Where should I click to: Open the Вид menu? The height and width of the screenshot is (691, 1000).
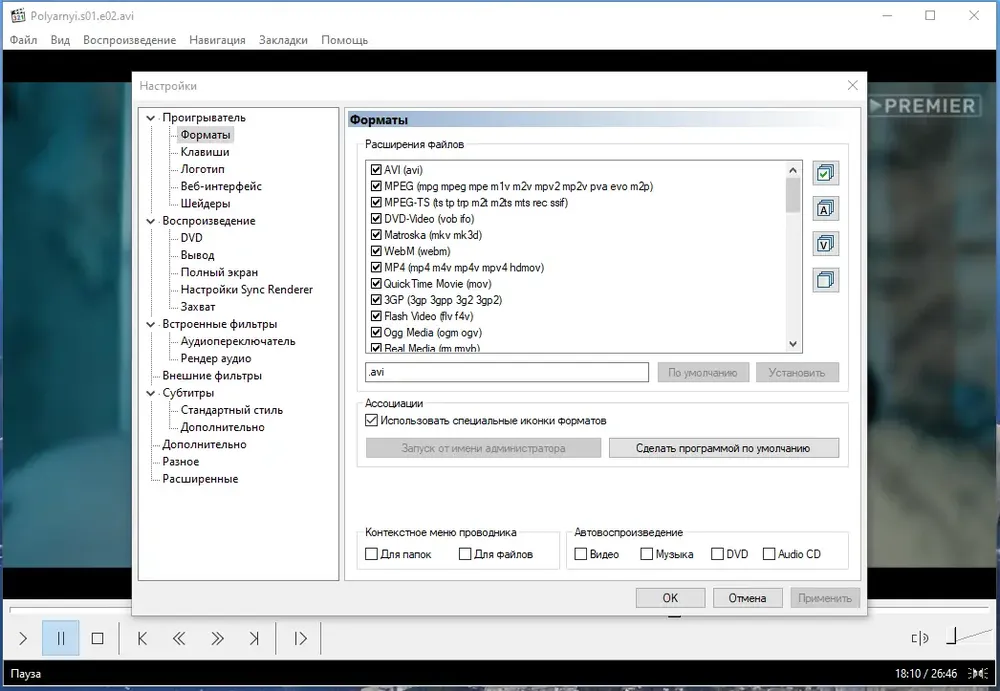pos(60,40)
